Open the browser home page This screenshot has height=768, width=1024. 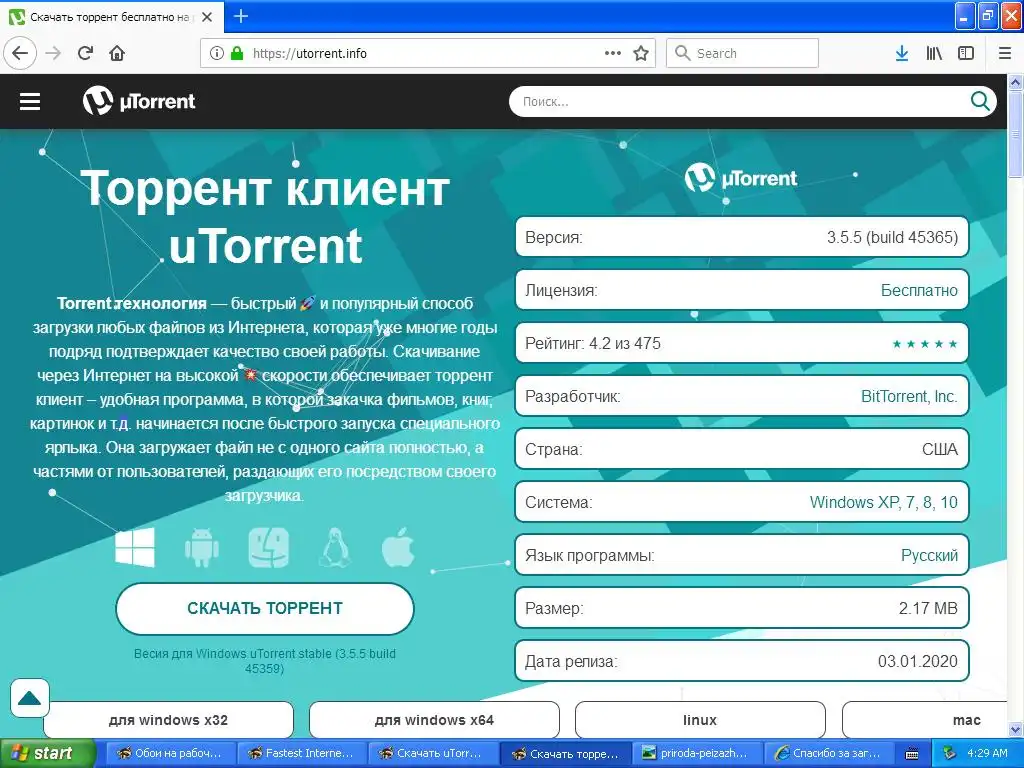click(117, 53)
